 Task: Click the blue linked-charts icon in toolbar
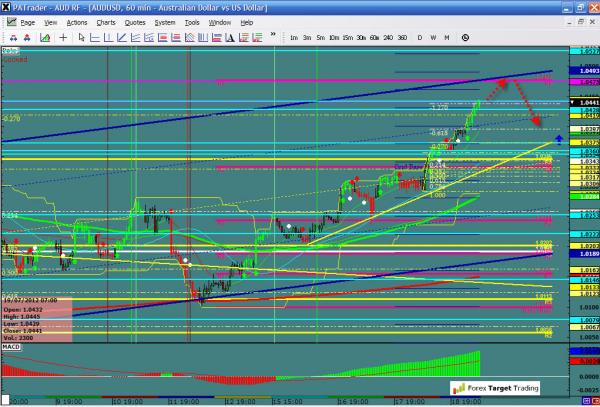[13, 38]
